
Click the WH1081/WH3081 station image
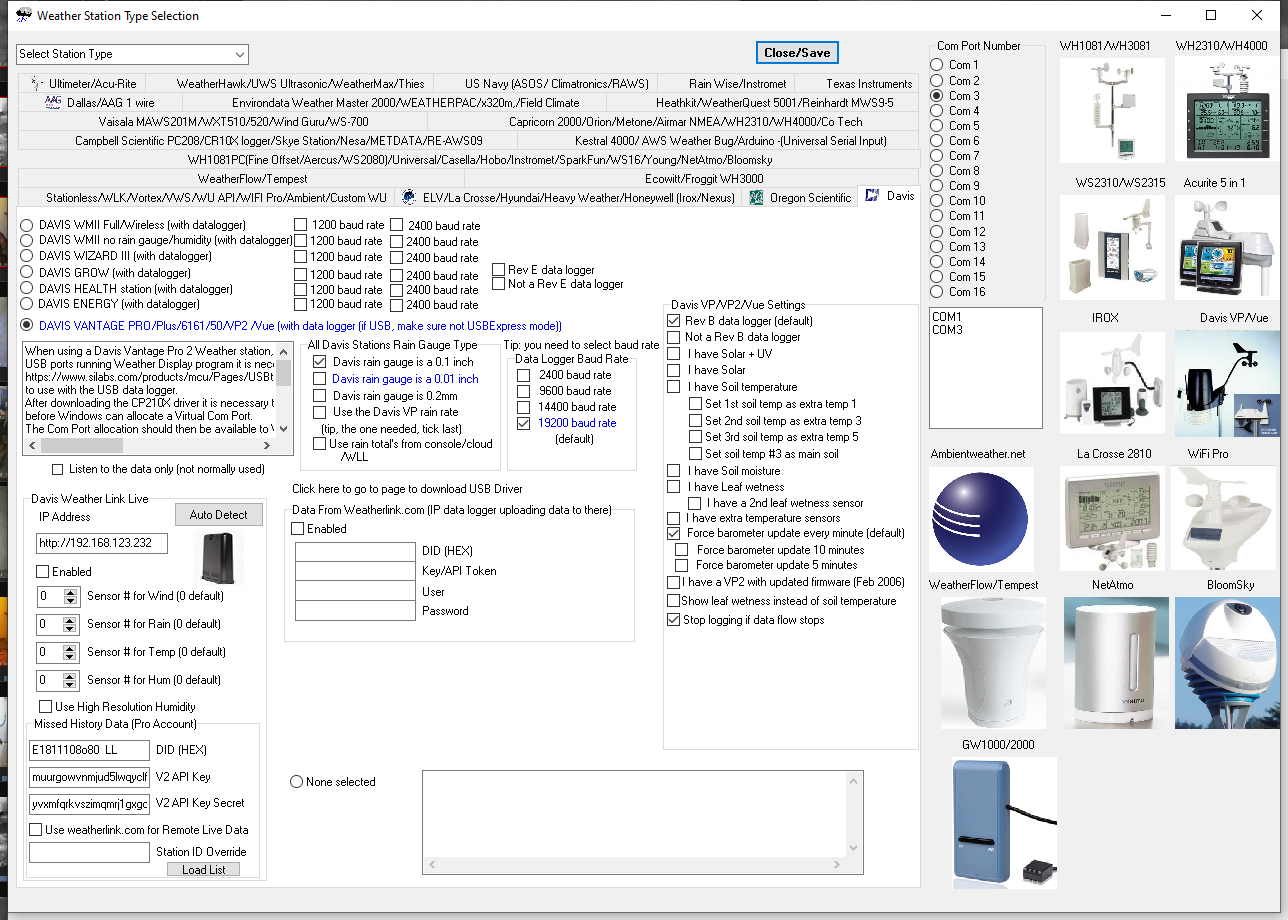point(1112,111)
